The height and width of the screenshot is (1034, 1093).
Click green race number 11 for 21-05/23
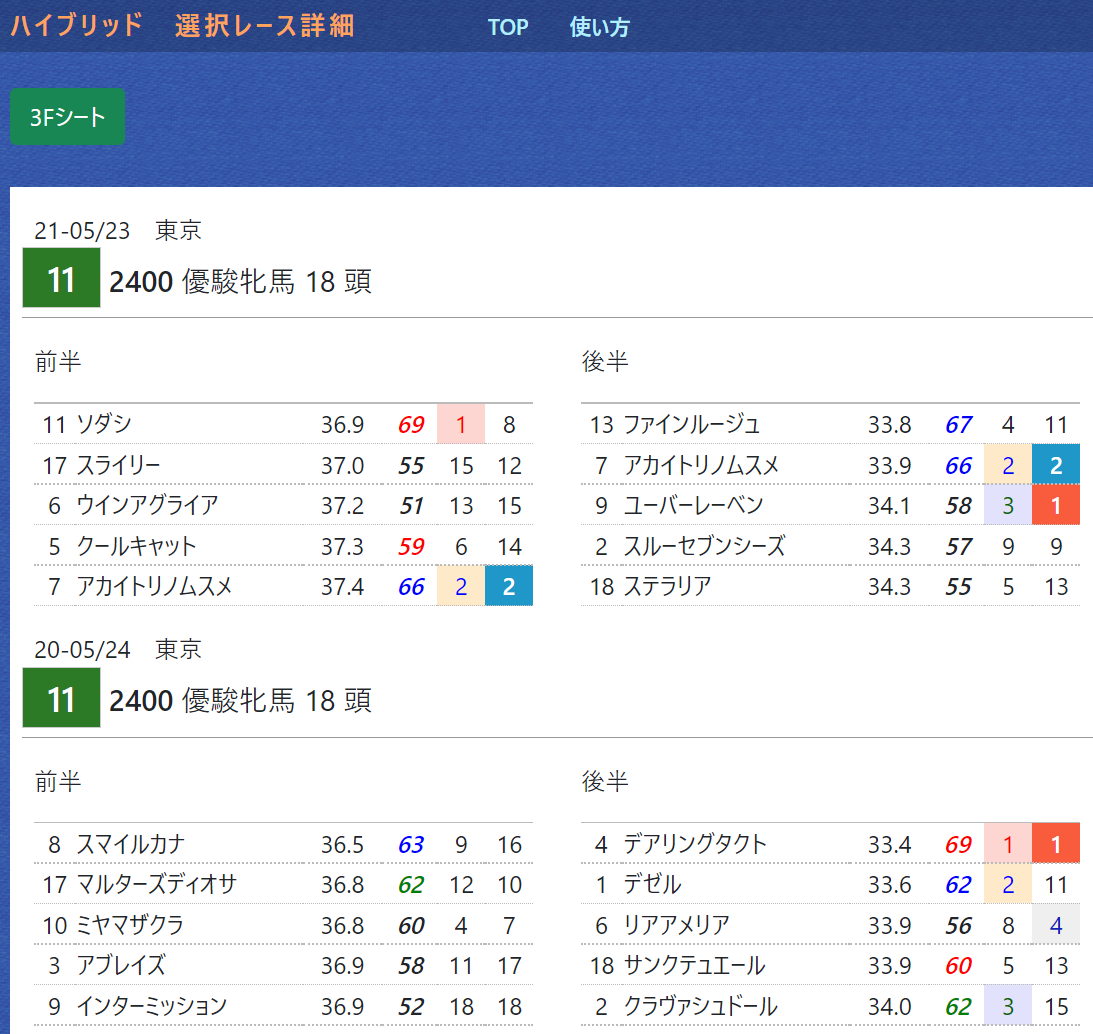pos(61,277)
